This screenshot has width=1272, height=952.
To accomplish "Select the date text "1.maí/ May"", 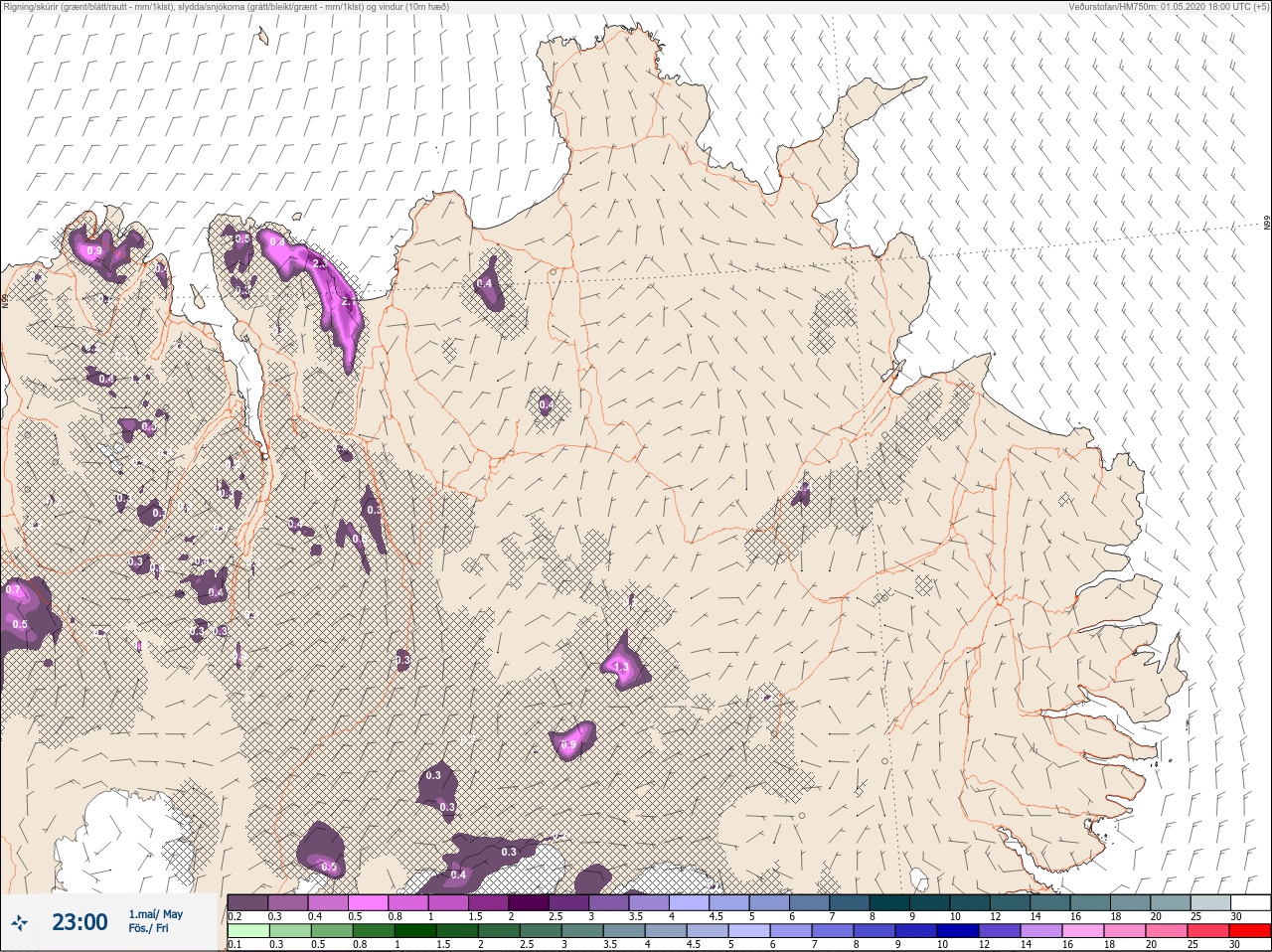I will 156,914.
